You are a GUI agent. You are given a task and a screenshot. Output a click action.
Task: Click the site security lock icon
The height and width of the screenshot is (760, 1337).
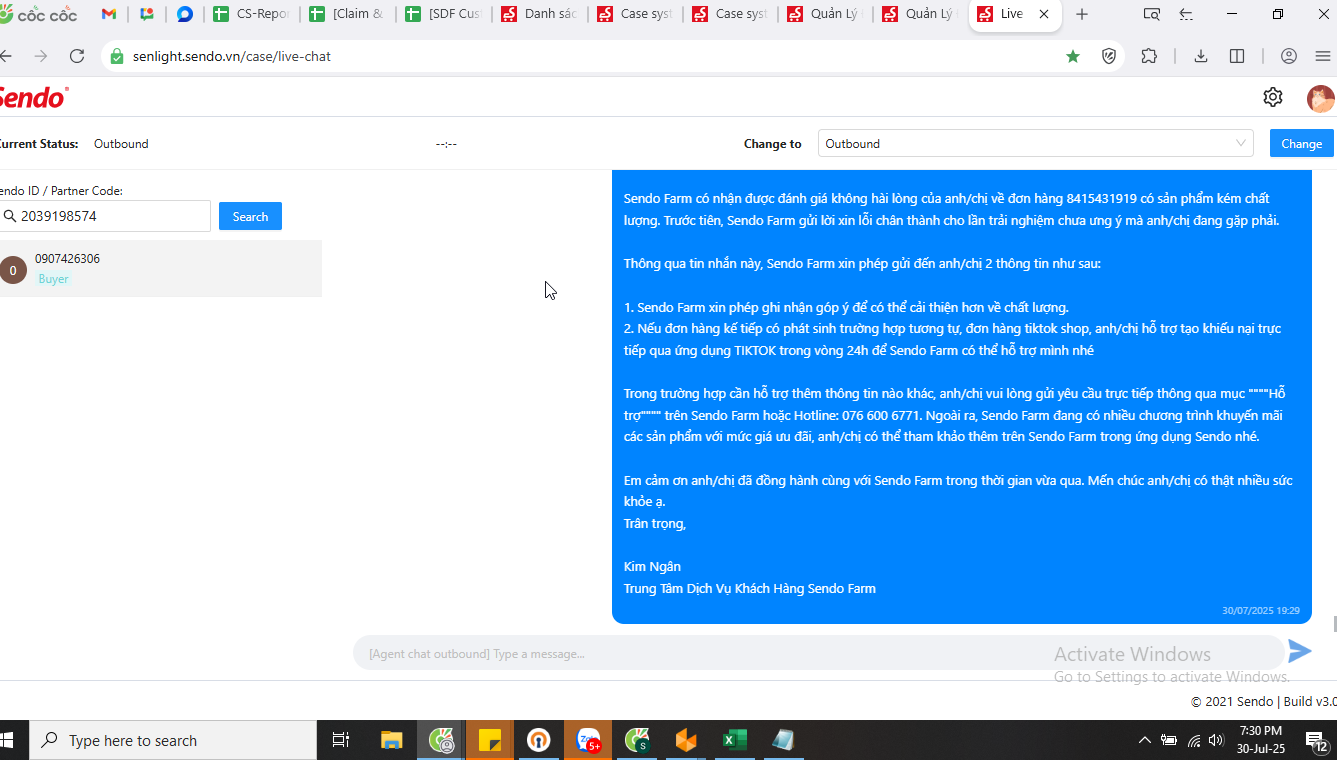116,56
